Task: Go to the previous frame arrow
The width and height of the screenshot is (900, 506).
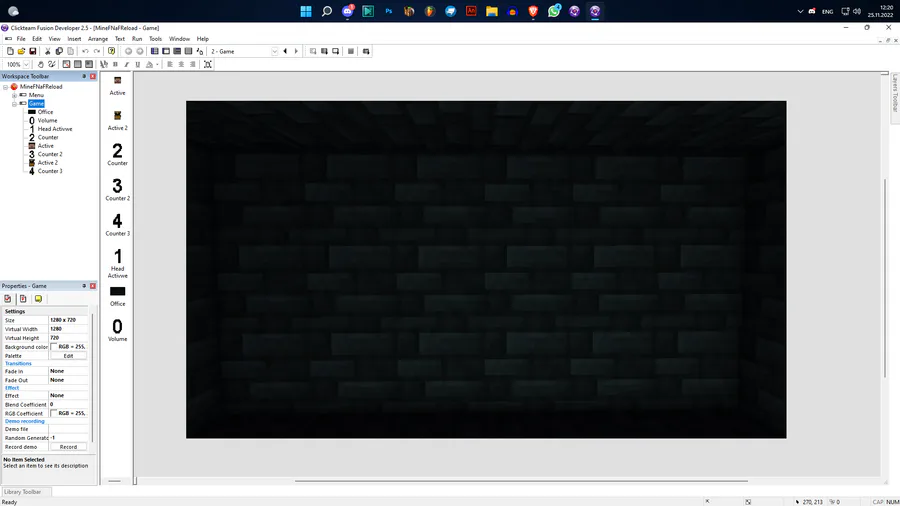Action: point(285,51)
